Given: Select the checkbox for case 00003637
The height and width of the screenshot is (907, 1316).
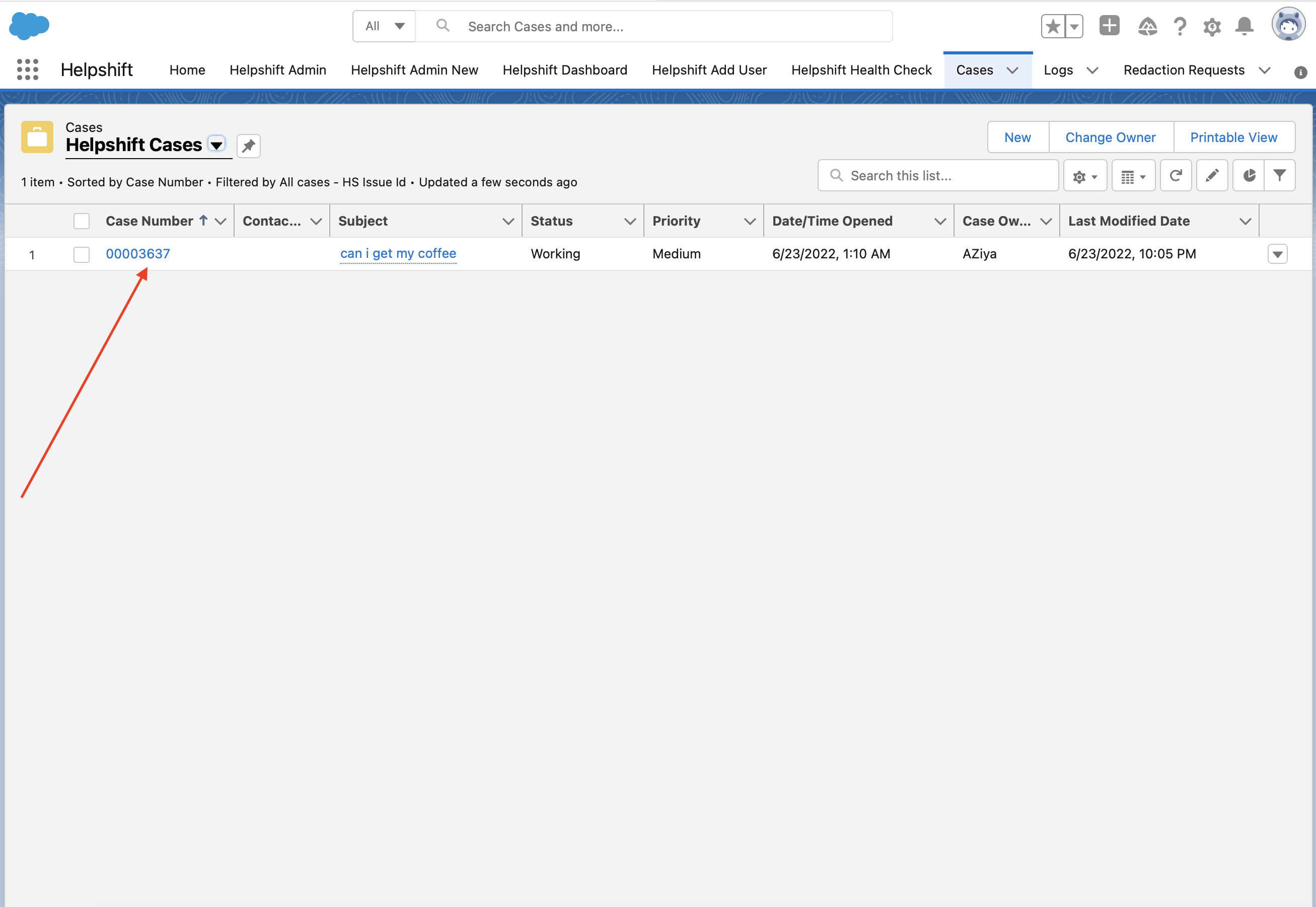Looking at the screenshot, I should click(x=81, y=254).
